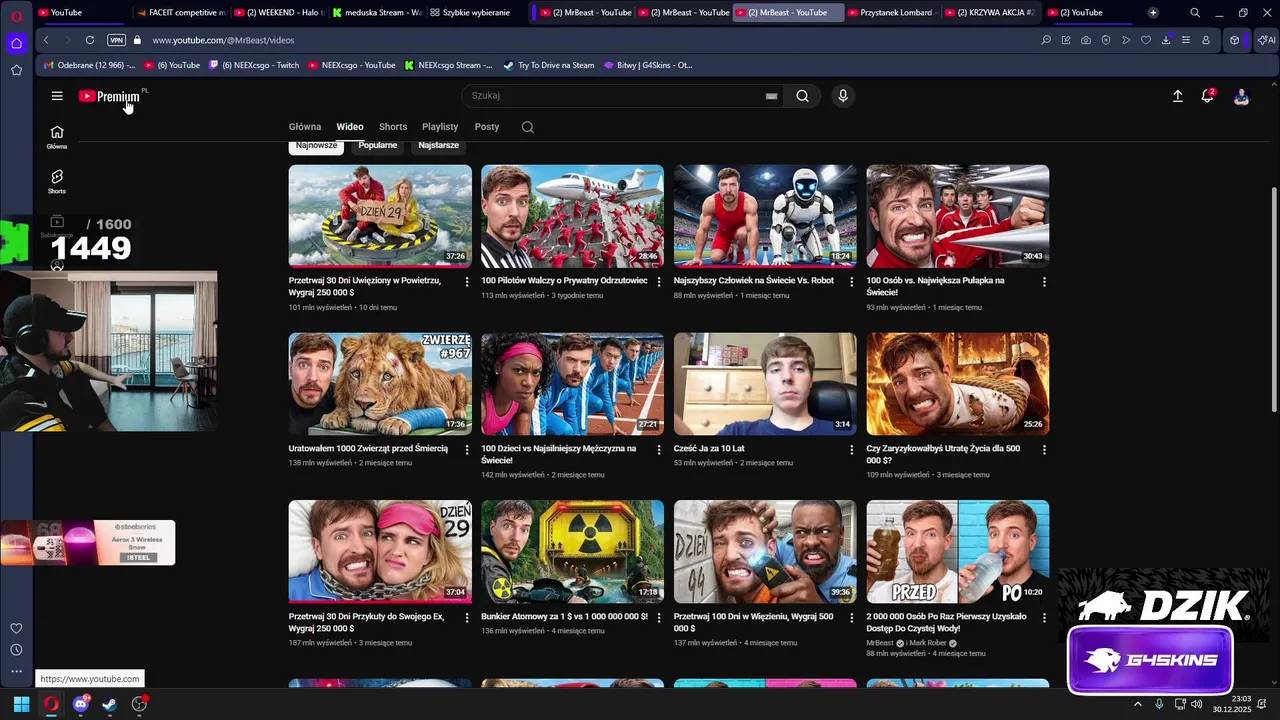Open Windows Start button on taskbar
Viewport: 1280px width, 720px height.
click(21, 704)
